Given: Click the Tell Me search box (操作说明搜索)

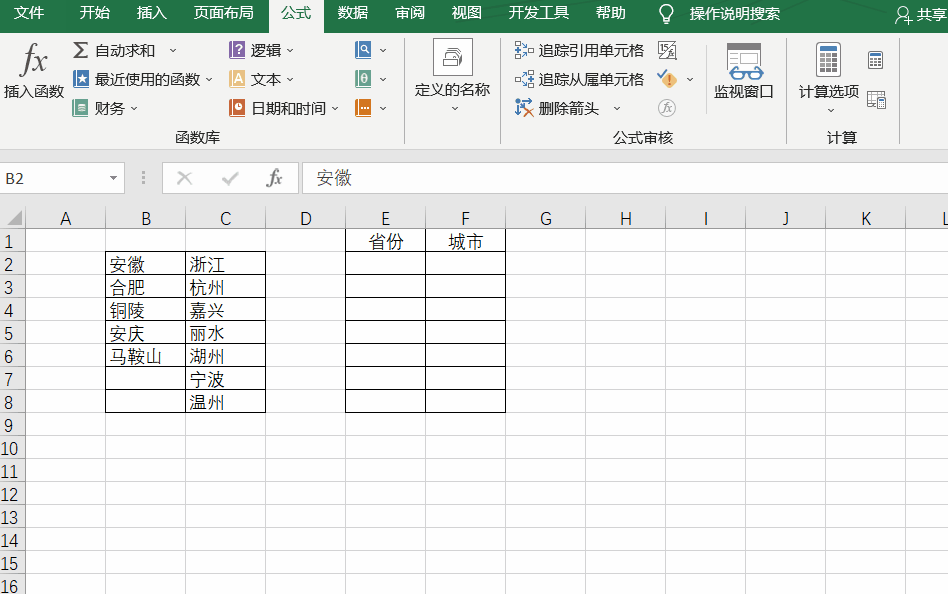Looking at the screenshot, I should pos(735,13).
